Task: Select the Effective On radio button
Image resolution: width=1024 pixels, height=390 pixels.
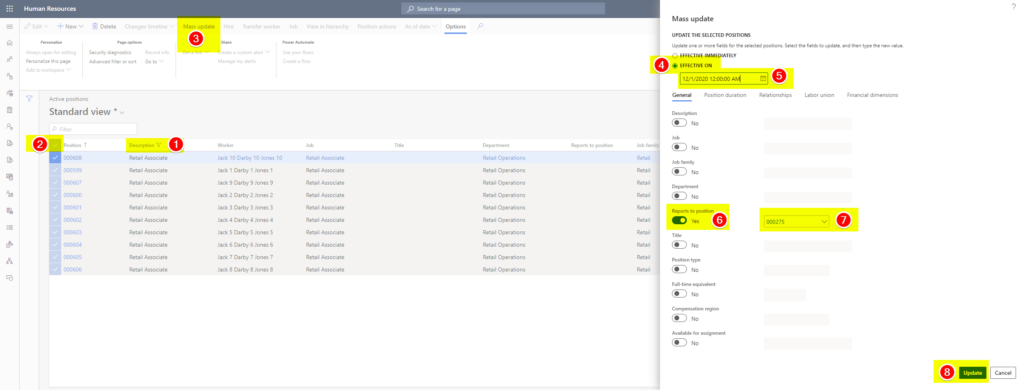Action: tap(675, 65)
